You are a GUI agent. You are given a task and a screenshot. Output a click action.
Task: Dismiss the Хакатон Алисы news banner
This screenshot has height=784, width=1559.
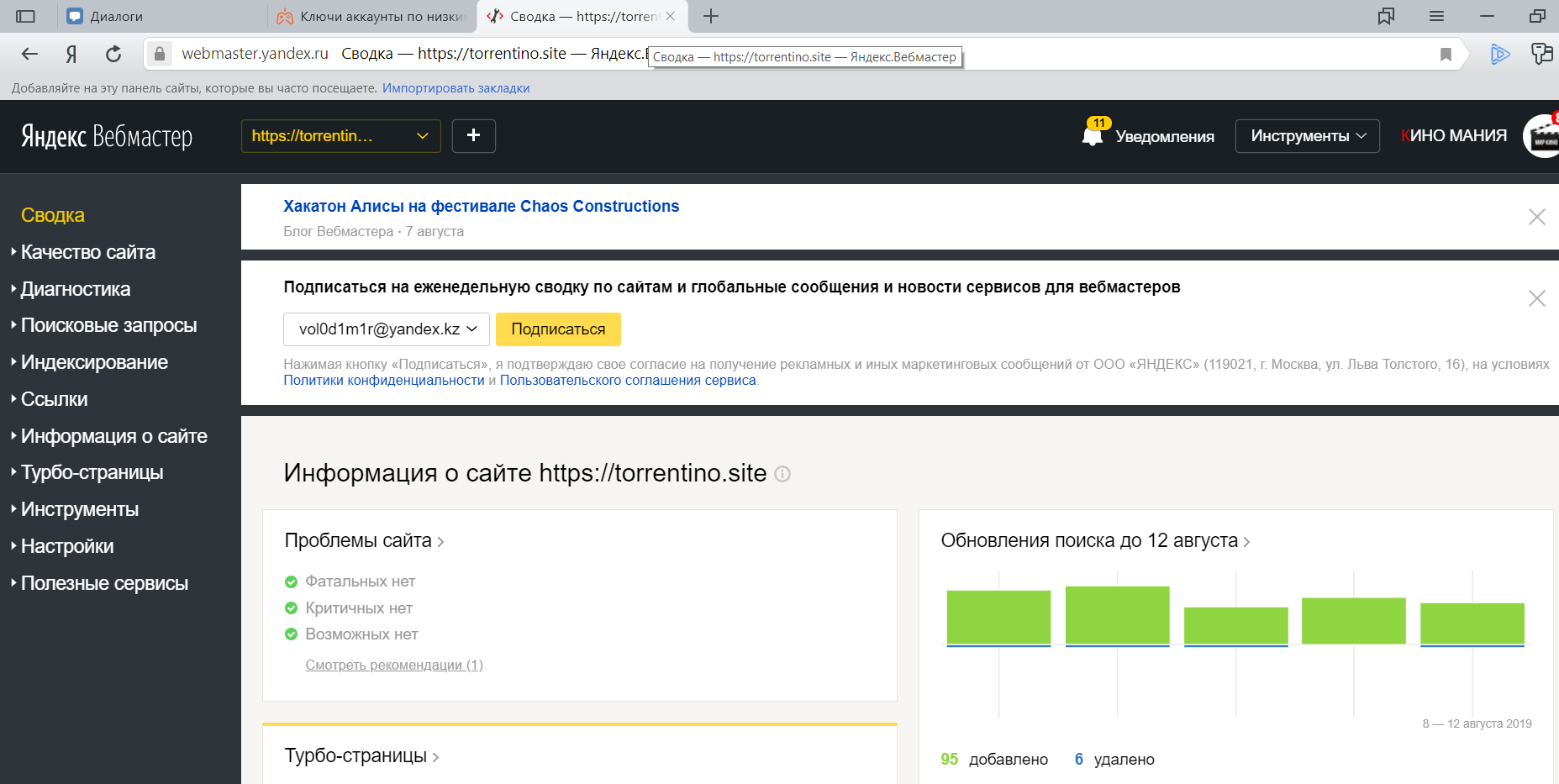[x=1537, y=217]
